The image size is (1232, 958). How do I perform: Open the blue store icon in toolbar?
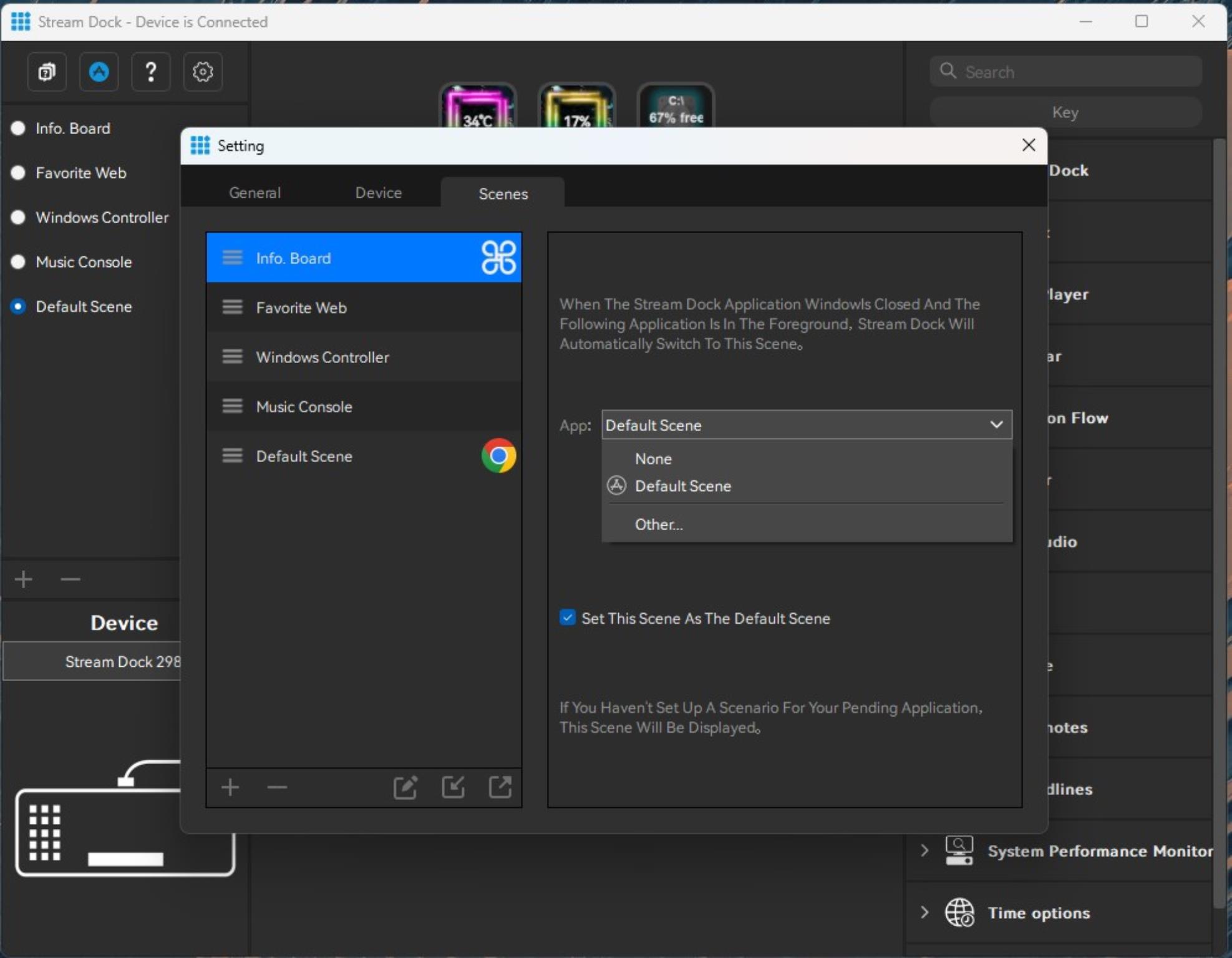(99, 72)
